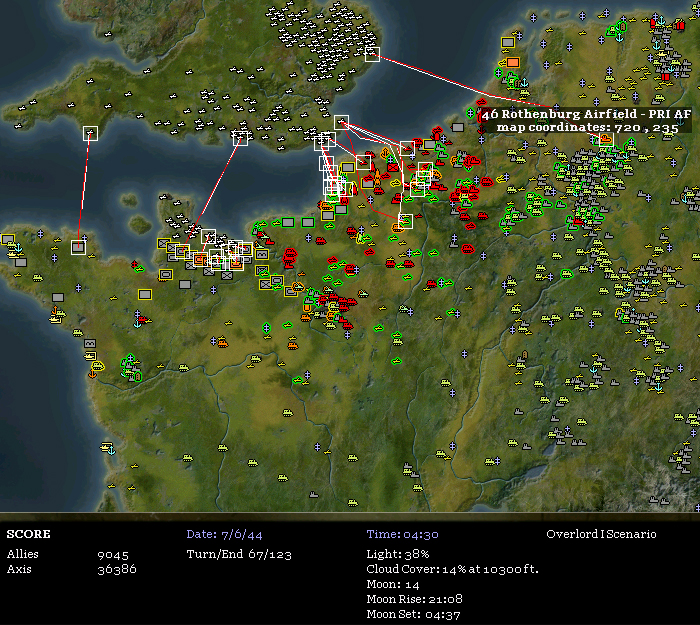This screenshot has height=625, width=700.
Task: Pick white box on East Anglia coast starting long flight line
Action: (x=372, y=54)
